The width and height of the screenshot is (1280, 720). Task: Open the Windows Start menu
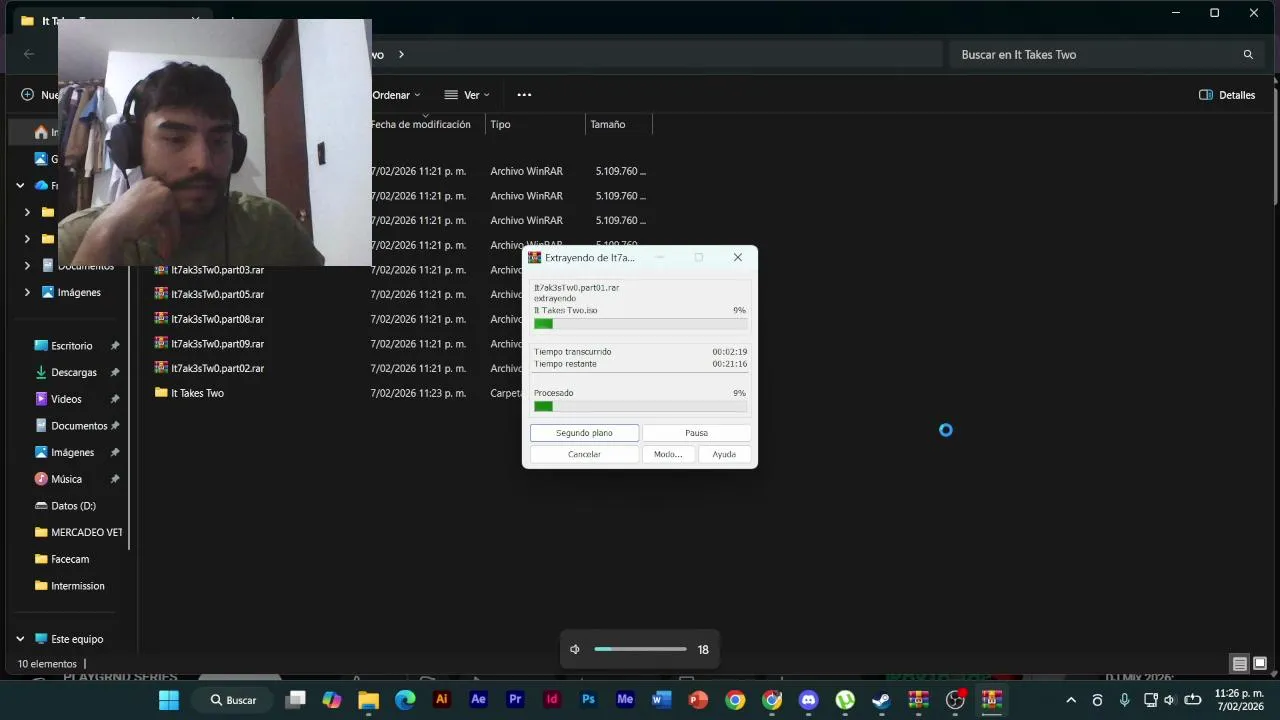click(168, 700)
